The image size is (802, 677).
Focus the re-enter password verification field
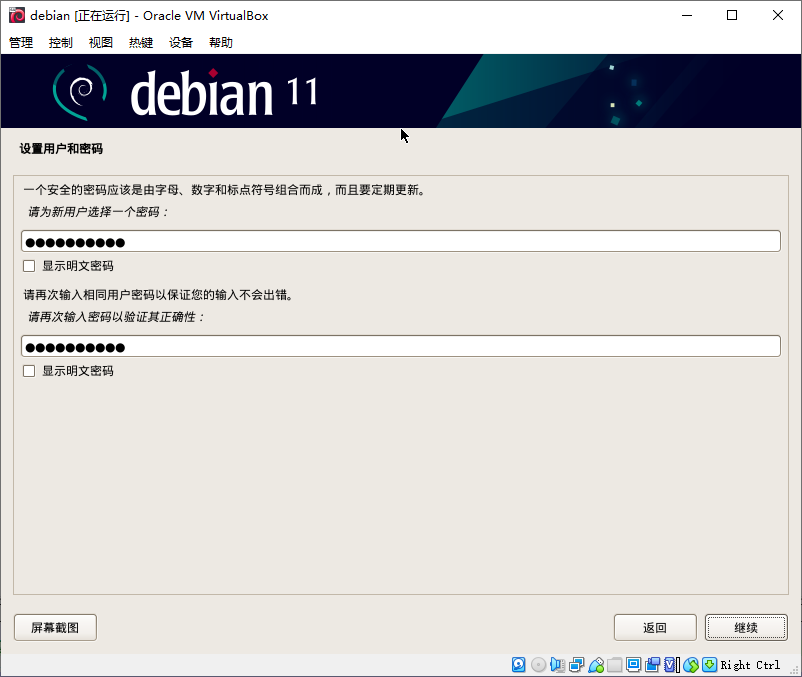pyautogui.click(x=401, y=346)
